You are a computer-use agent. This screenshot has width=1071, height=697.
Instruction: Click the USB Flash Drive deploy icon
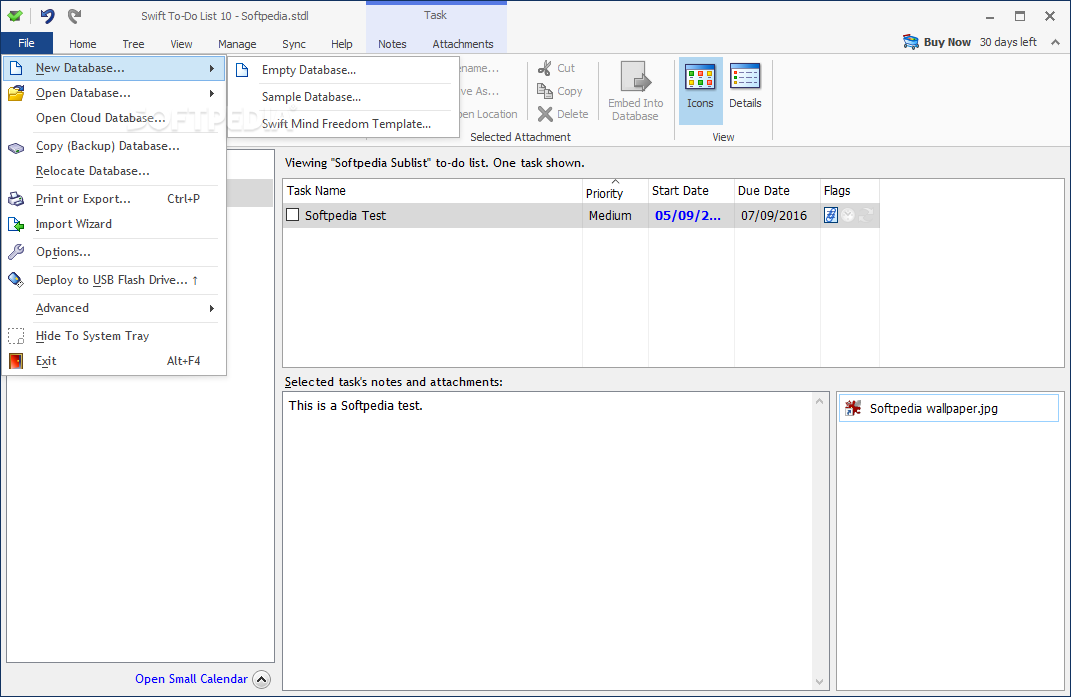coord(16,279)
